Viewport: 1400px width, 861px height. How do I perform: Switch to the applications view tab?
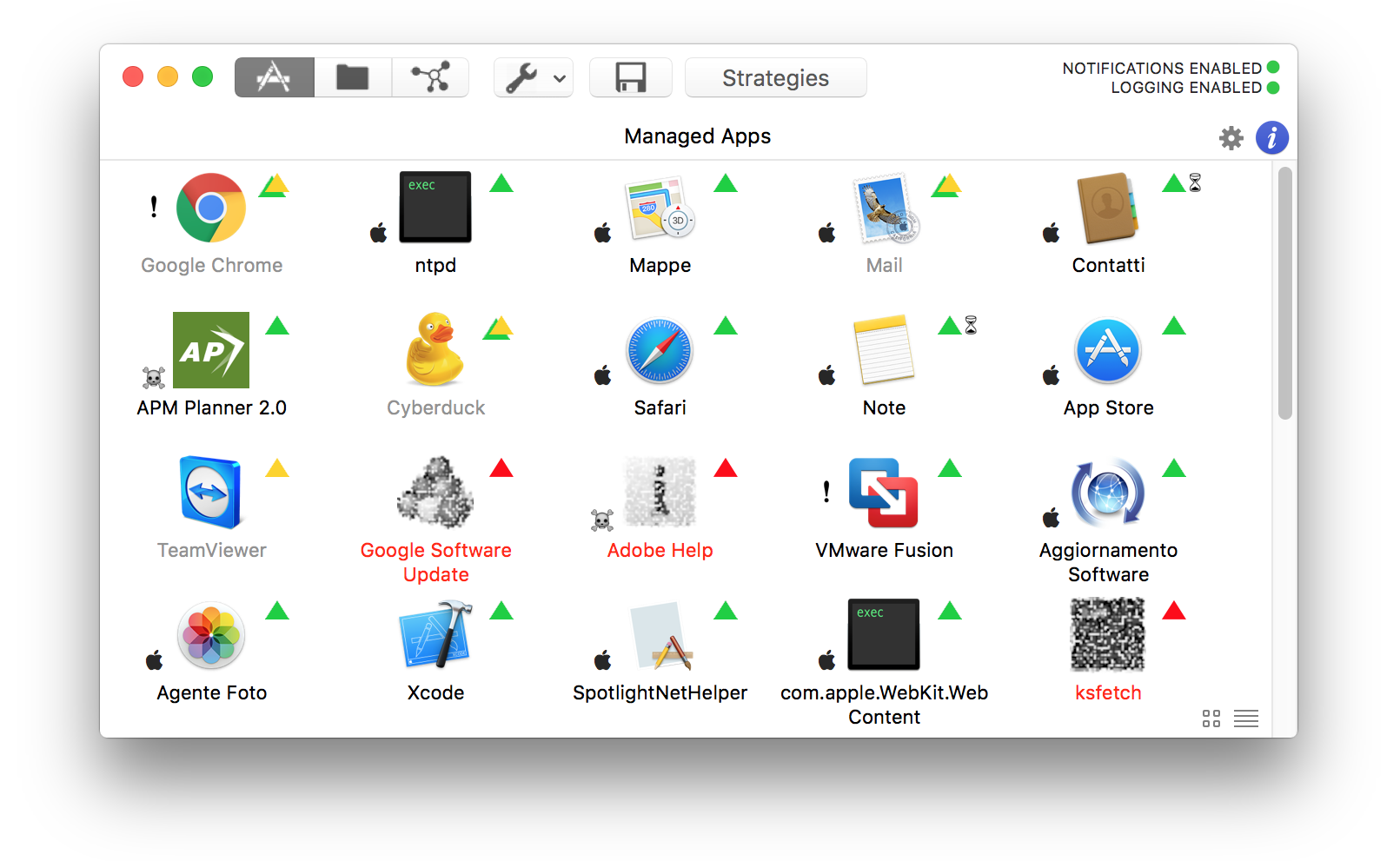[274, 77]
